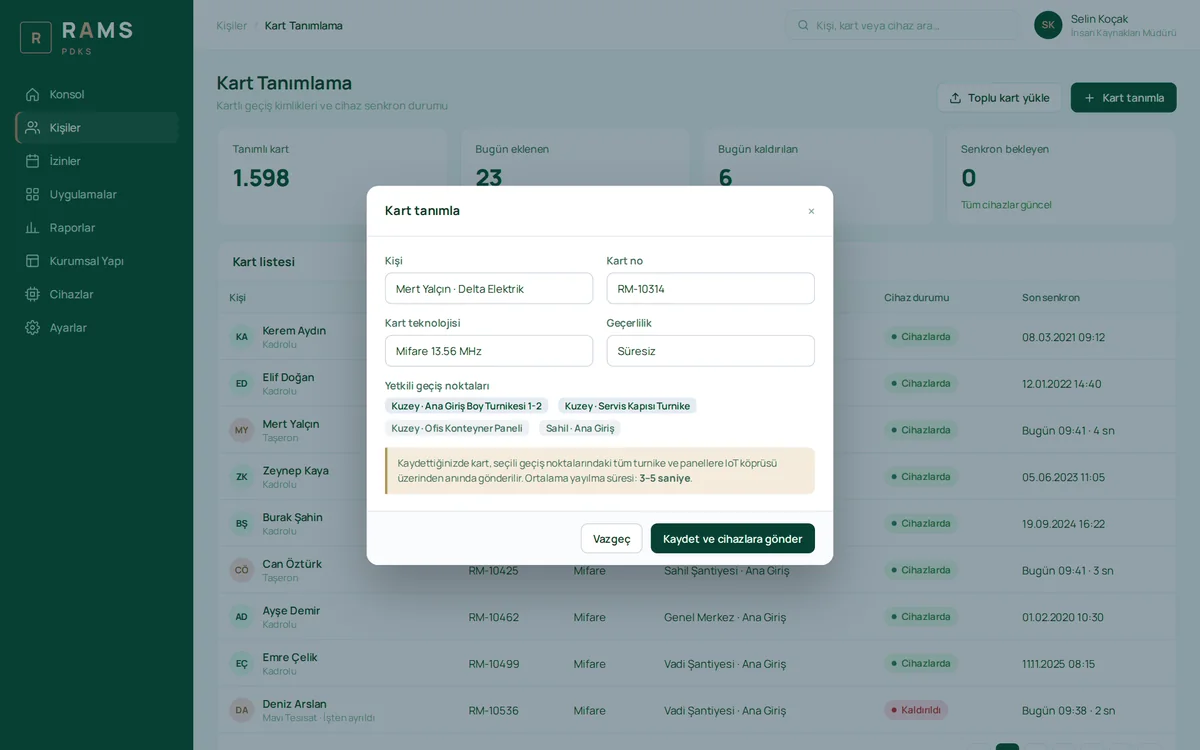Click the Kişiler breadcrumb link
1200x750 pixels.
coord(232,25)
